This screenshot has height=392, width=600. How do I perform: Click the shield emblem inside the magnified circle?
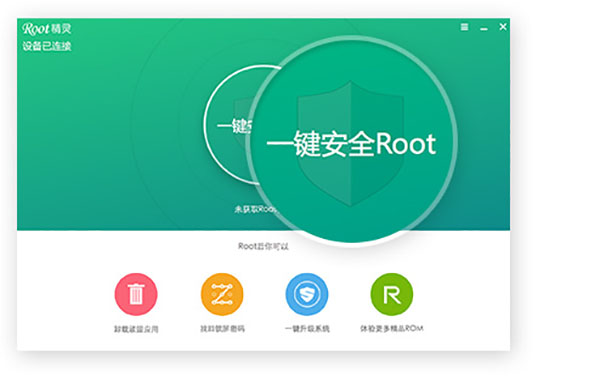[x=351, y=144]
